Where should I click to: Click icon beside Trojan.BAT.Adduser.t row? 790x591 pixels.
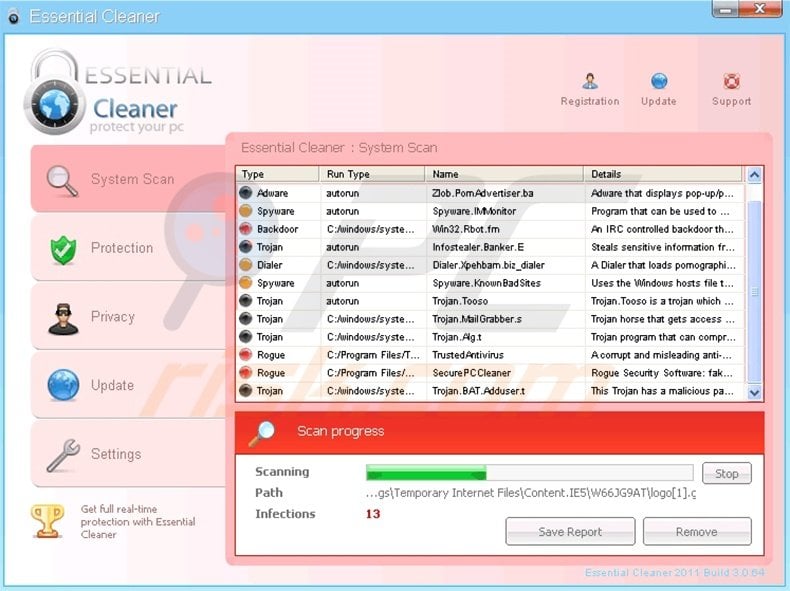245,390
